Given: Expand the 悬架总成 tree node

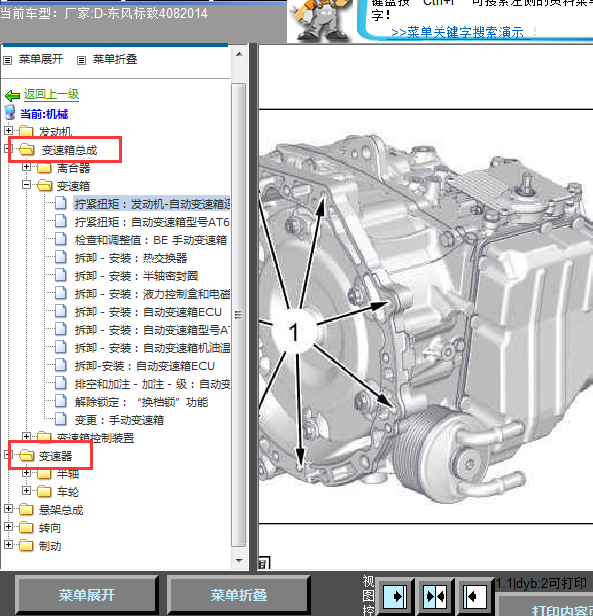Looking at the screenshot, I should [8, 508].
